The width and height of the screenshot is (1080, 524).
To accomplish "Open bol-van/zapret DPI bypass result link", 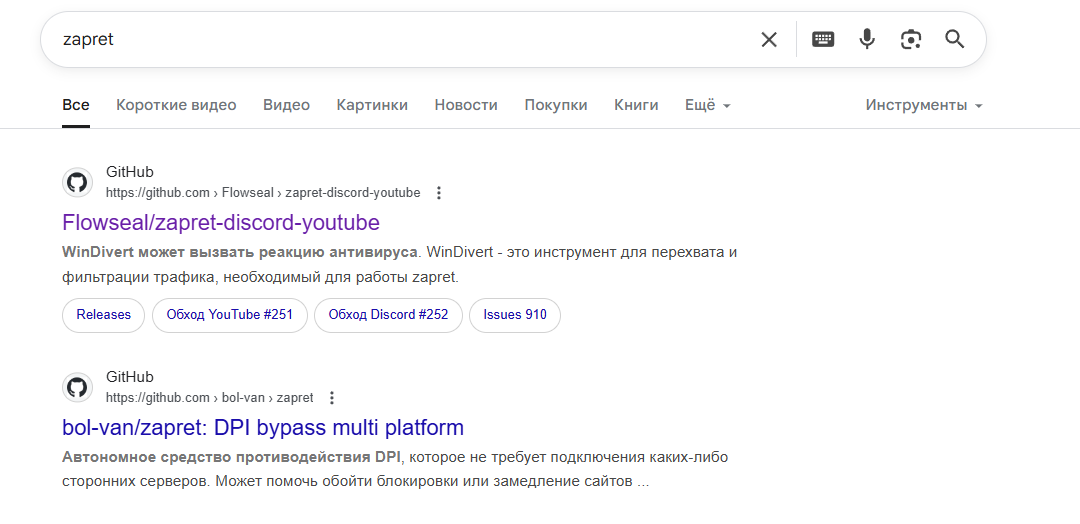I will [x=262, y=428].
